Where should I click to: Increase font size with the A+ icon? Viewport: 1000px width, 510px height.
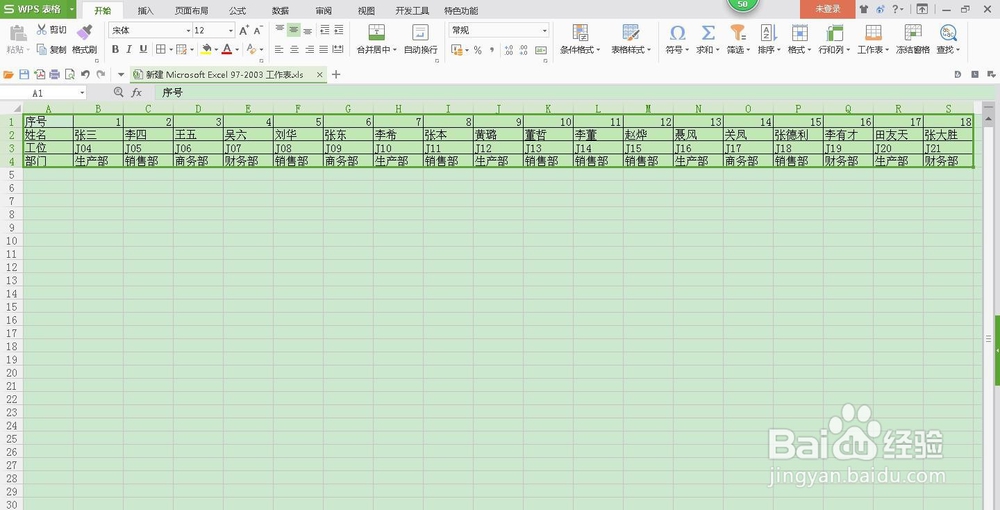[244, 30]
